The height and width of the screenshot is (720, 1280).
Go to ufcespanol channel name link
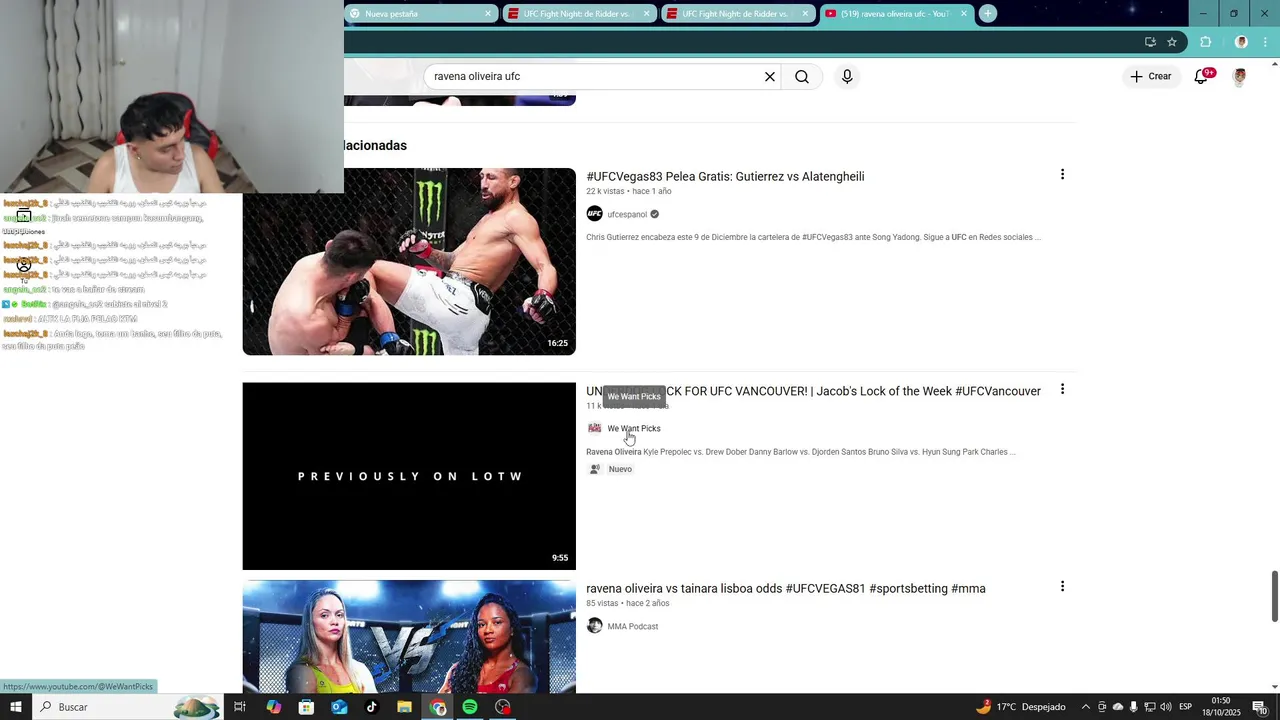627,215
